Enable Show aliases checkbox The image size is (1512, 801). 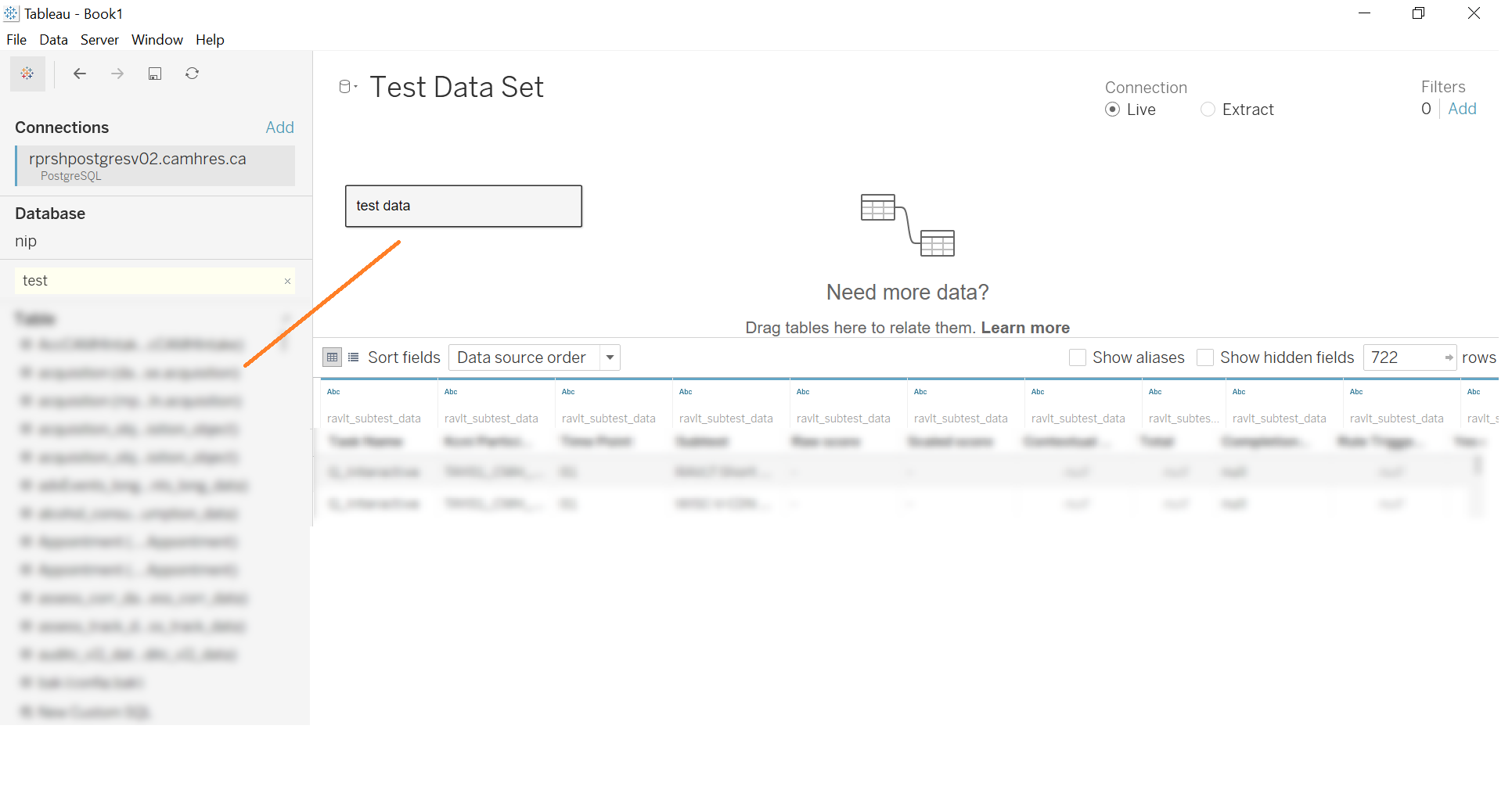click(x=1078, y=357)
